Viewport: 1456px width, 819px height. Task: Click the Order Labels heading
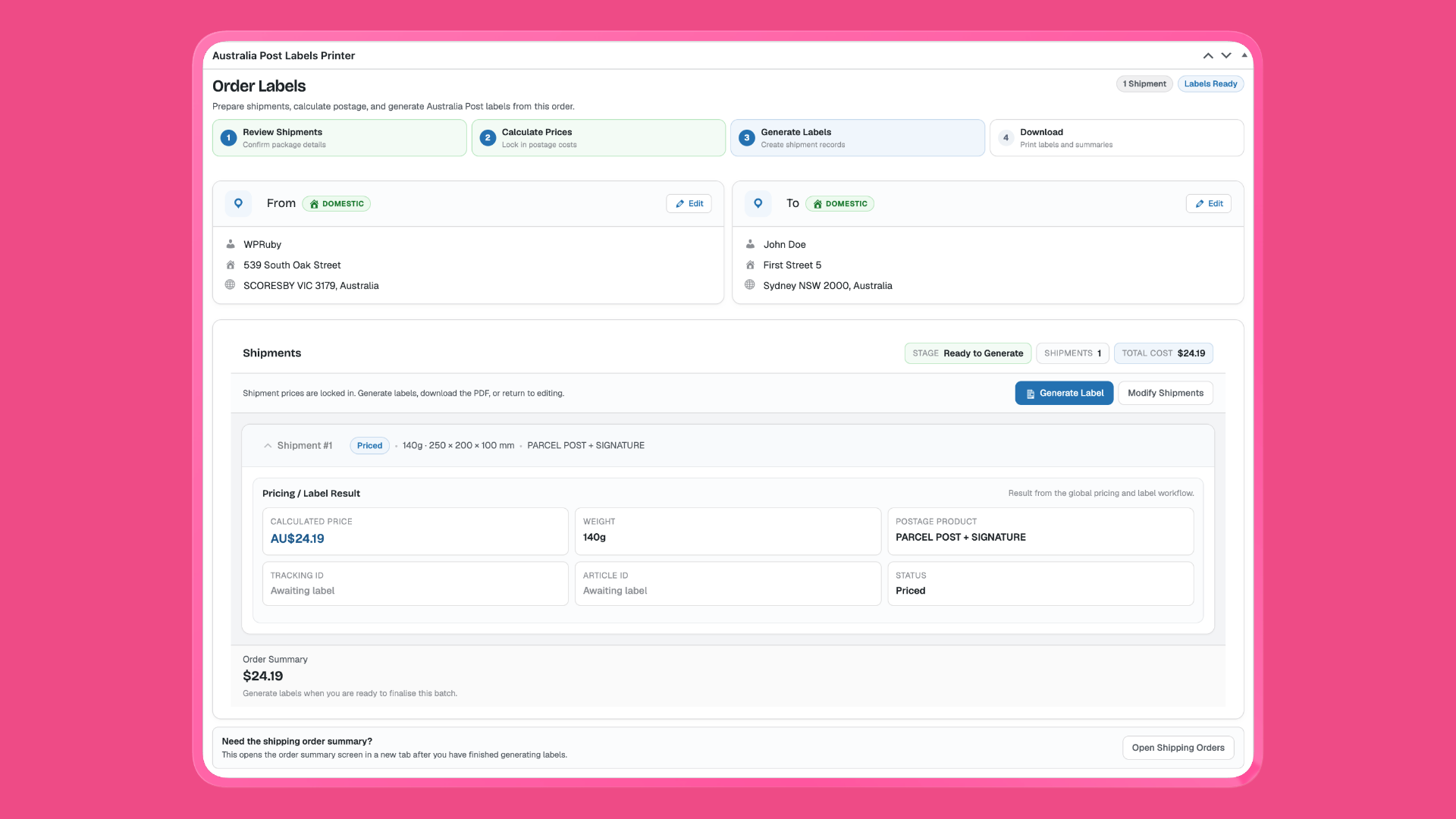click(x=259, y=86)
